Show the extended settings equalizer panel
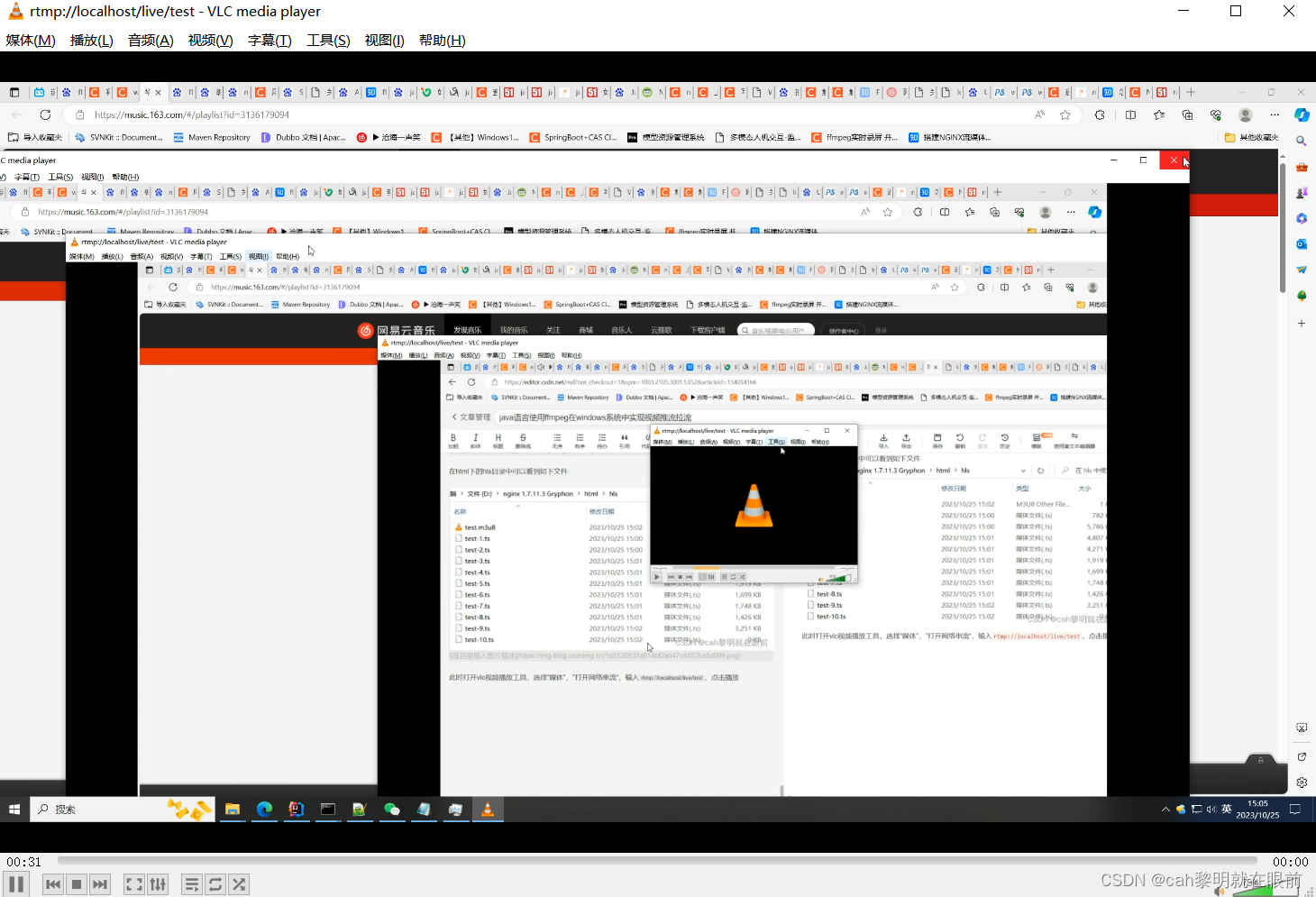 tap(158, 884)
